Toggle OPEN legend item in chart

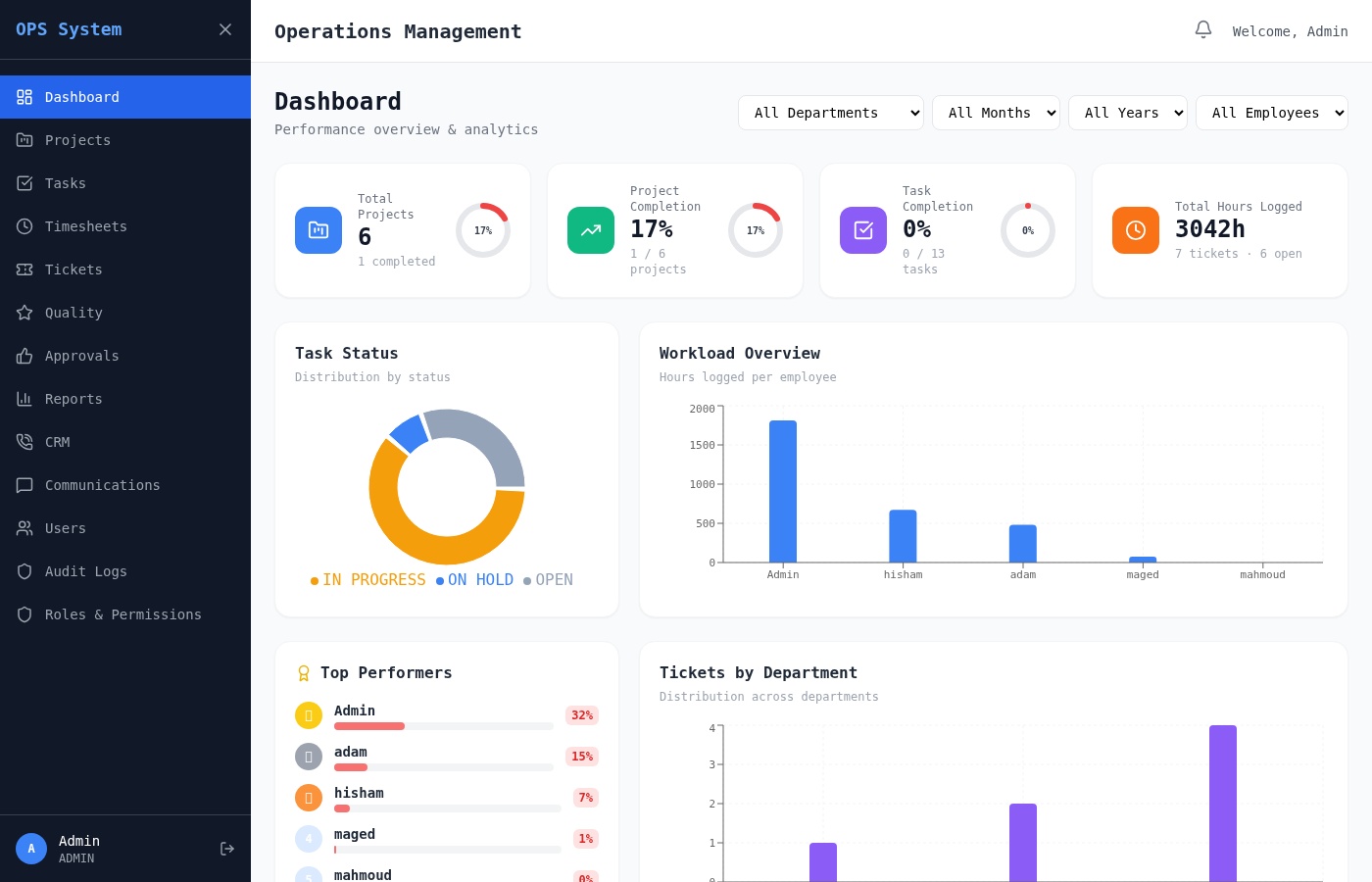(549, 580)
